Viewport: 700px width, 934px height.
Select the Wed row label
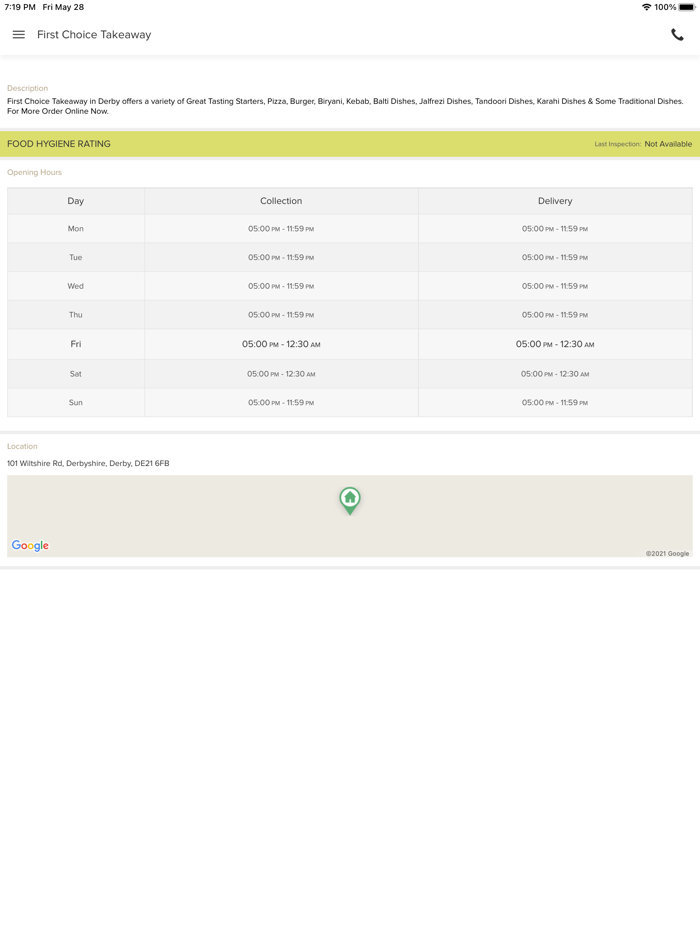(76, 286)
